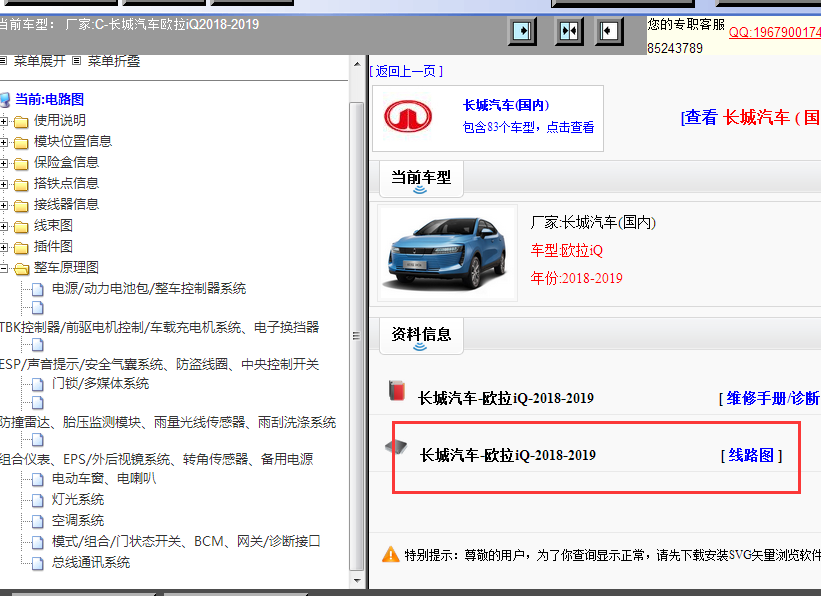The height and width of the screenshot is (596, 821).
Task: Open 门锁/多媒体系统 diagram
Action: [x=101, y=383]
